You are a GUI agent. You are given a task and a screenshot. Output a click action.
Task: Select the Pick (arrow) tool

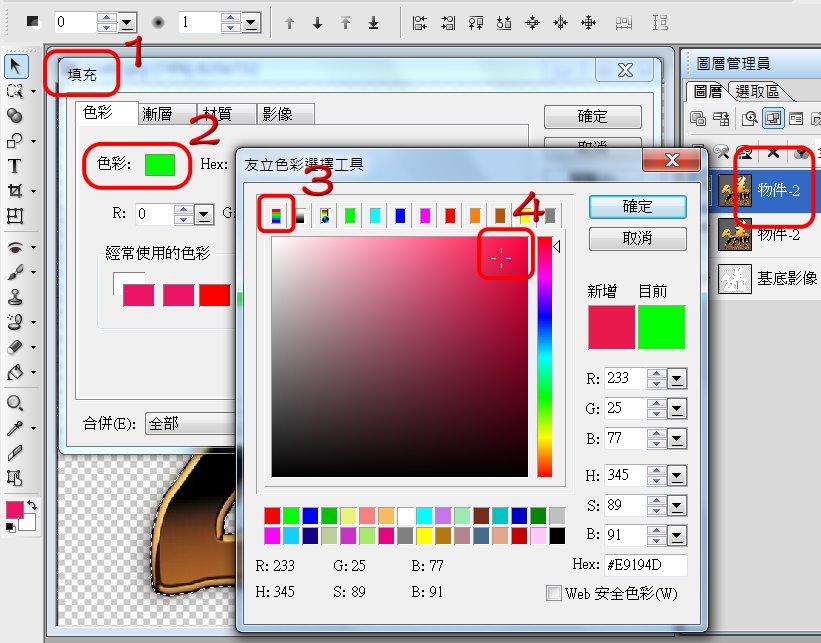pyautogui.click(x=15, y=66)
